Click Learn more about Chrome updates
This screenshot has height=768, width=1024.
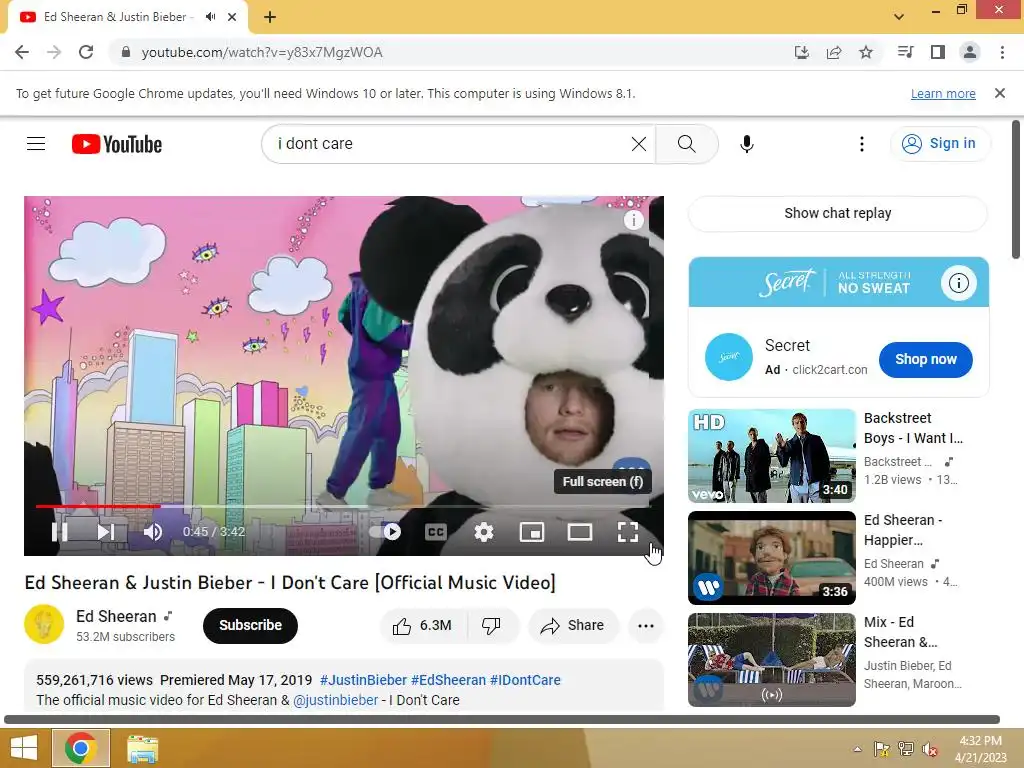coord(943,93)
